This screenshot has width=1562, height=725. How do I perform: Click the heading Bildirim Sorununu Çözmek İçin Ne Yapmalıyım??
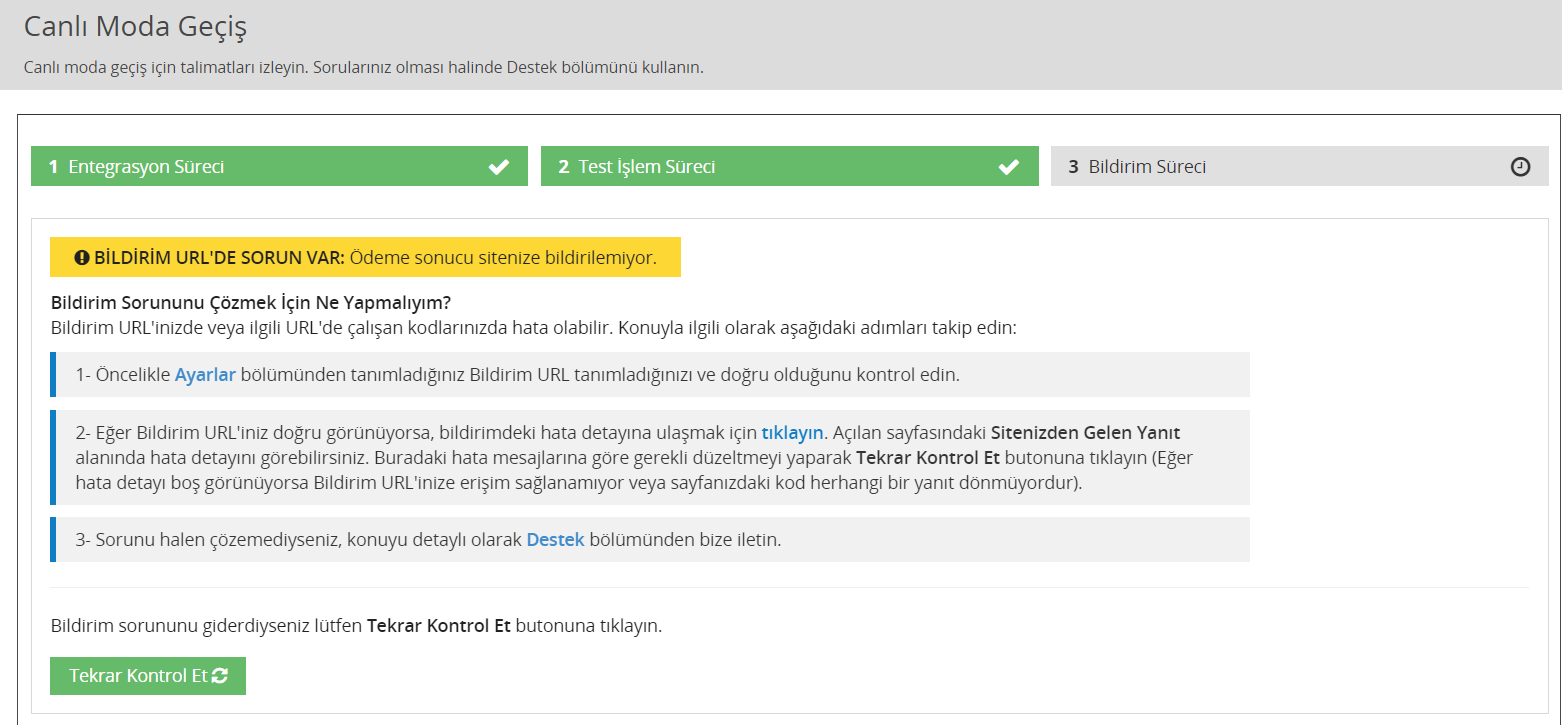click(x=251, y=302)
